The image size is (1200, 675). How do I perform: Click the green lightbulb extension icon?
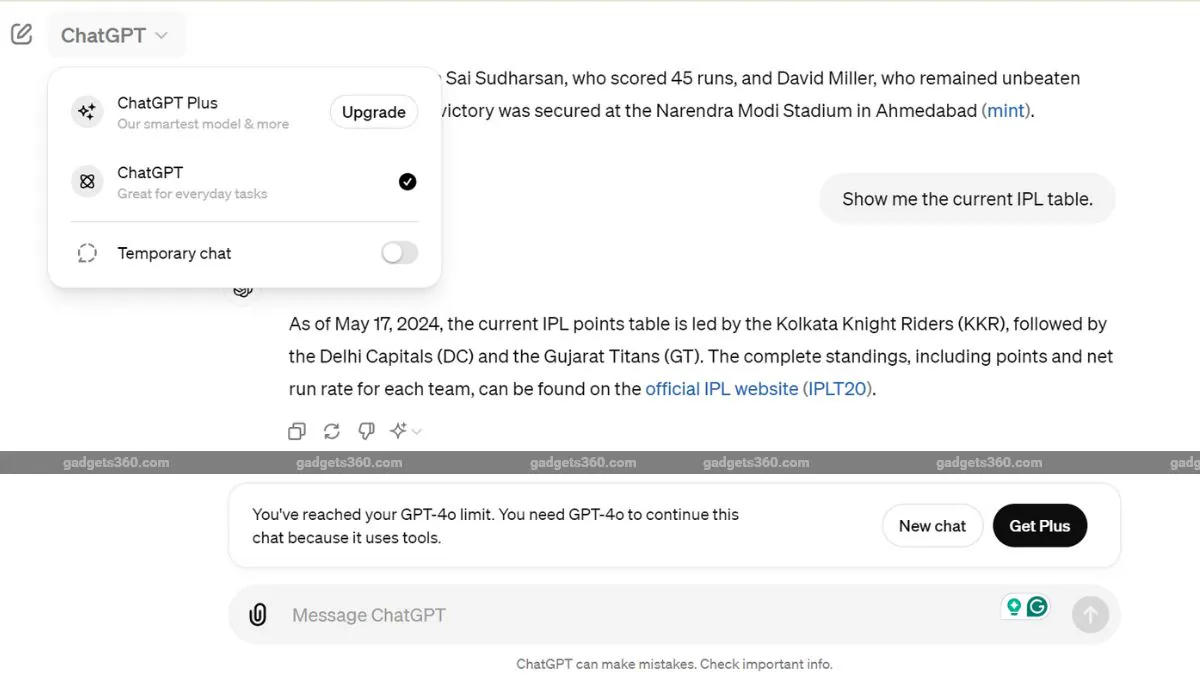point(1014,606)
